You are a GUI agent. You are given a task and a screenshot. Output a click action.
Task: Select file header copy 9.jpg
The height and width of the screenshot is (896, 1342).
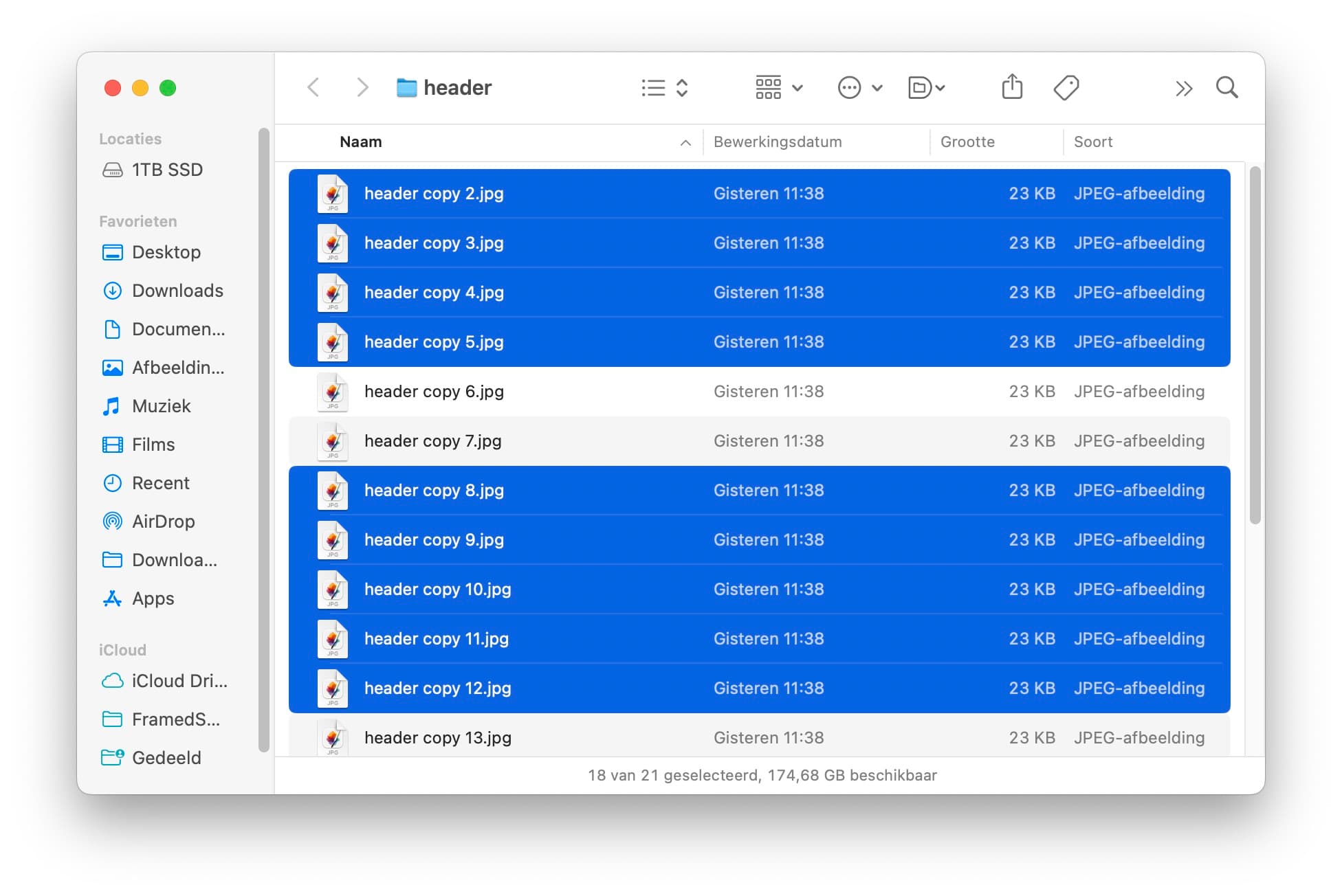click(759, 540)
